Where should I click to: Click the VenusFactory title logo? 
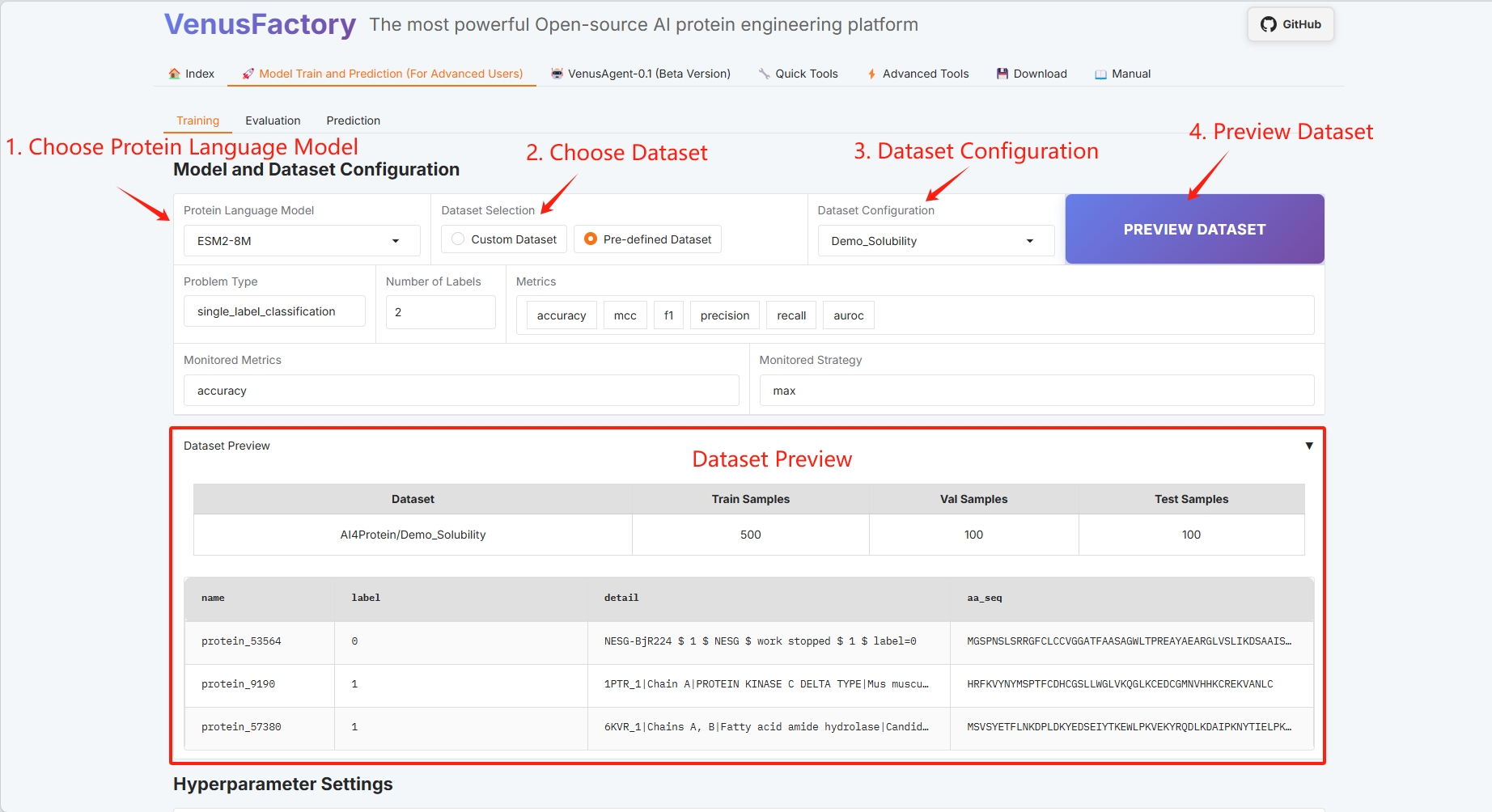coord(260,24)
